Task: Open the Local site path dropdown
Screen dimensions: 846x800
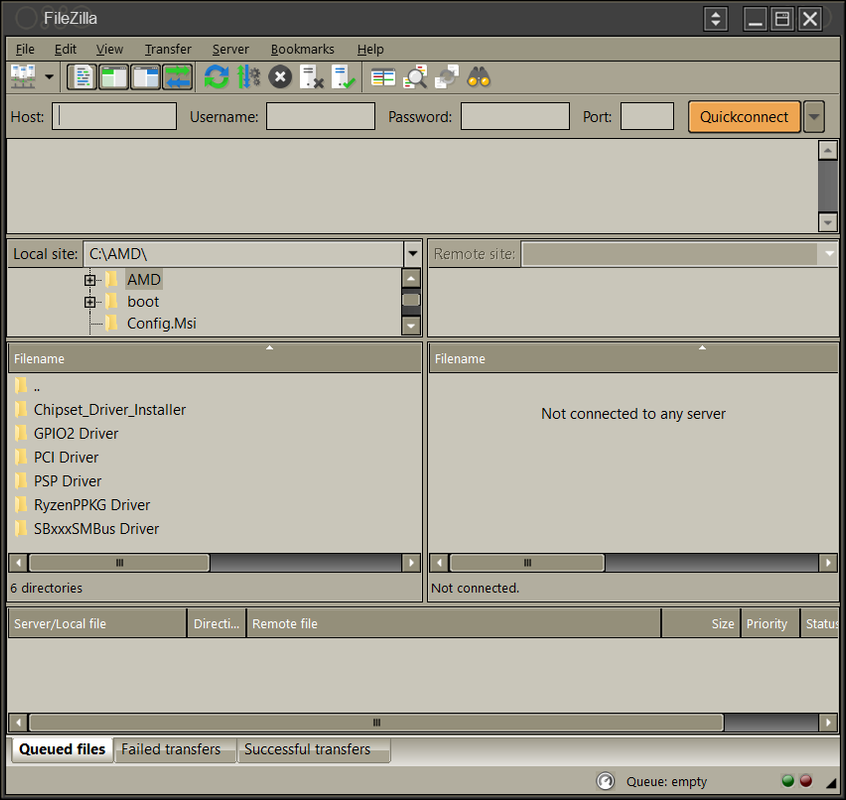Action: coord(413,254)
